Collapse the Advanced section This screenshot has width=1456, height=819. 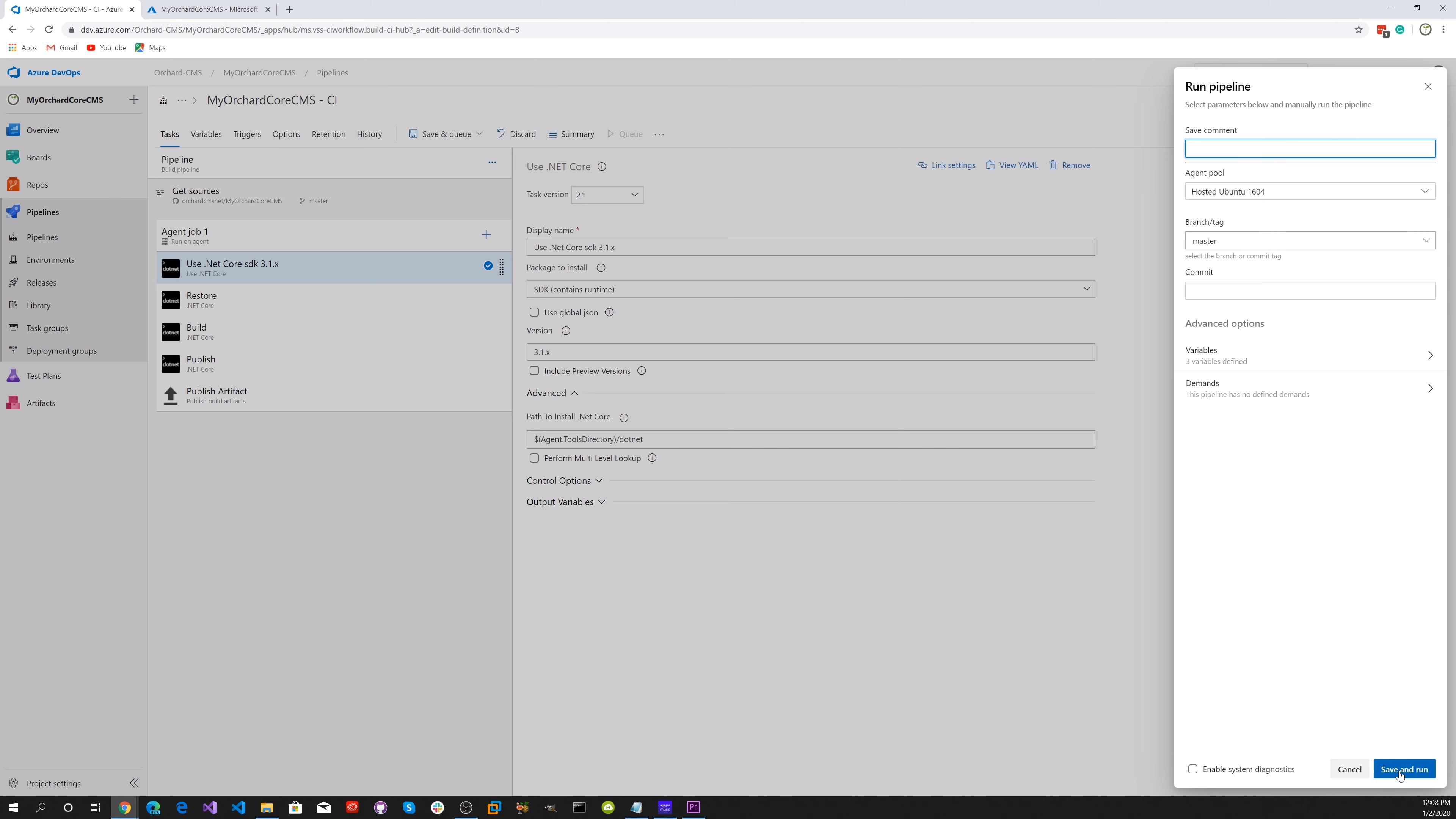click(552, 393)
